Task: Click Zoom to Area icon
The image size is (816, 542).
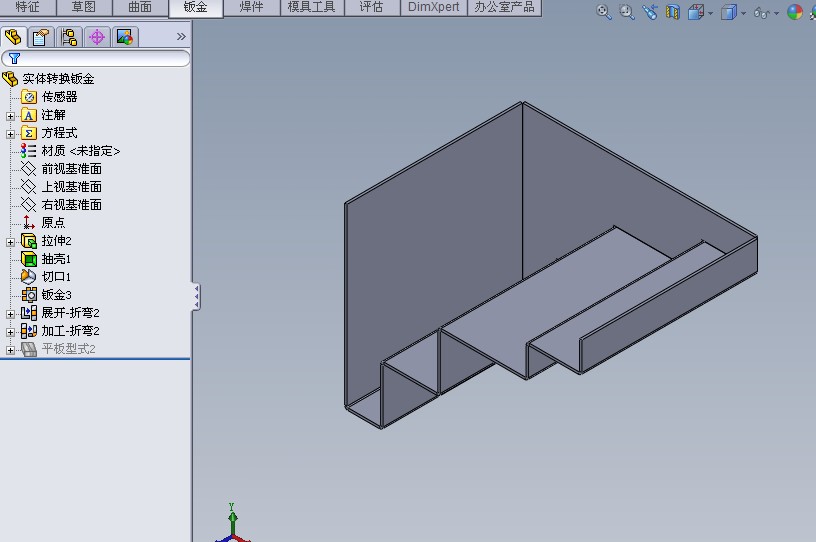Action: (x=627, y=12)
